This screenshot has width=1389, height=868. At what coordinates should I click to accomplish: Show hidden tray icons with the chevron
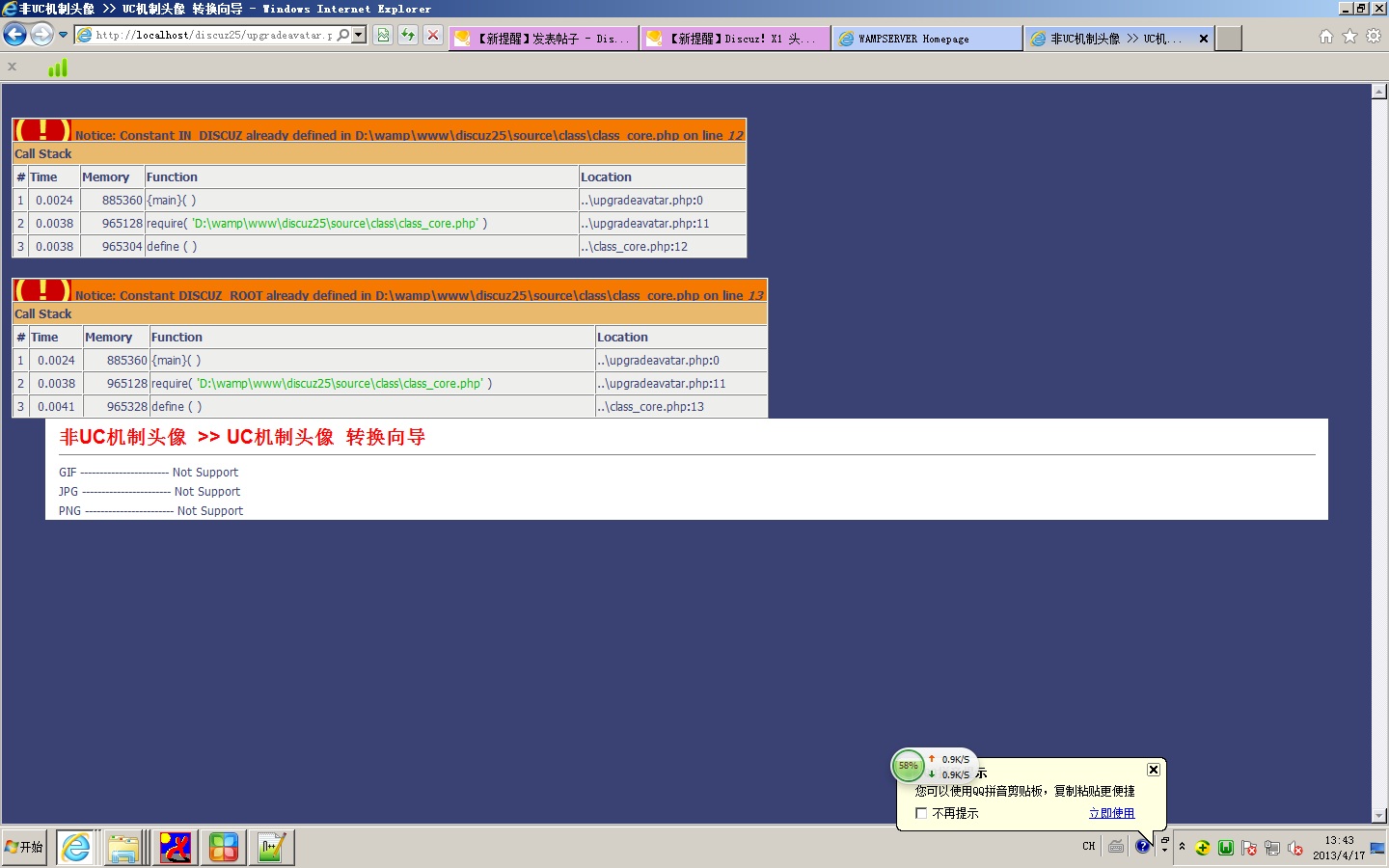coord(1182,847)
